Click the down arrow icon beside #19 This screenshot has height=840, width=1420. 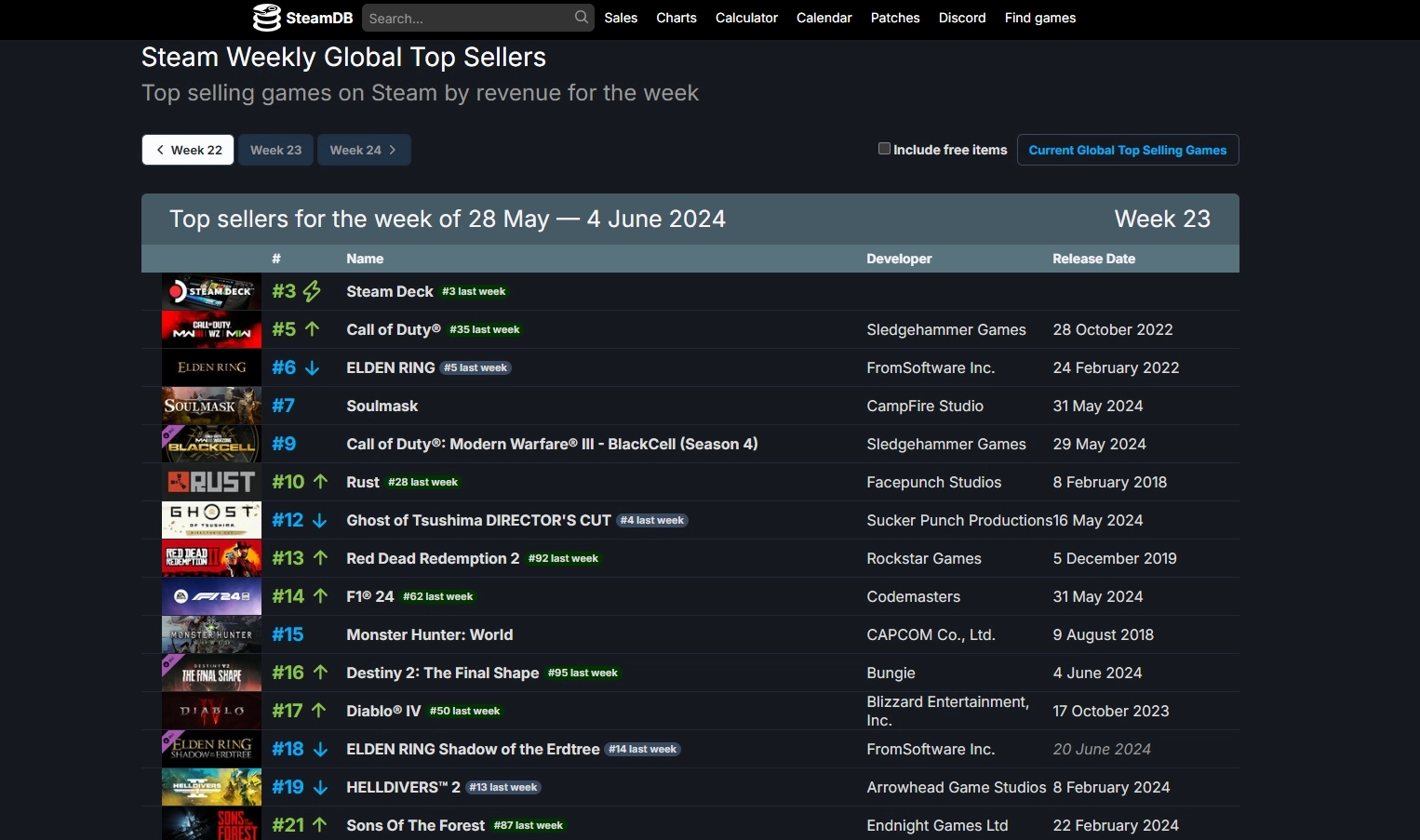[x=320, y=787]
